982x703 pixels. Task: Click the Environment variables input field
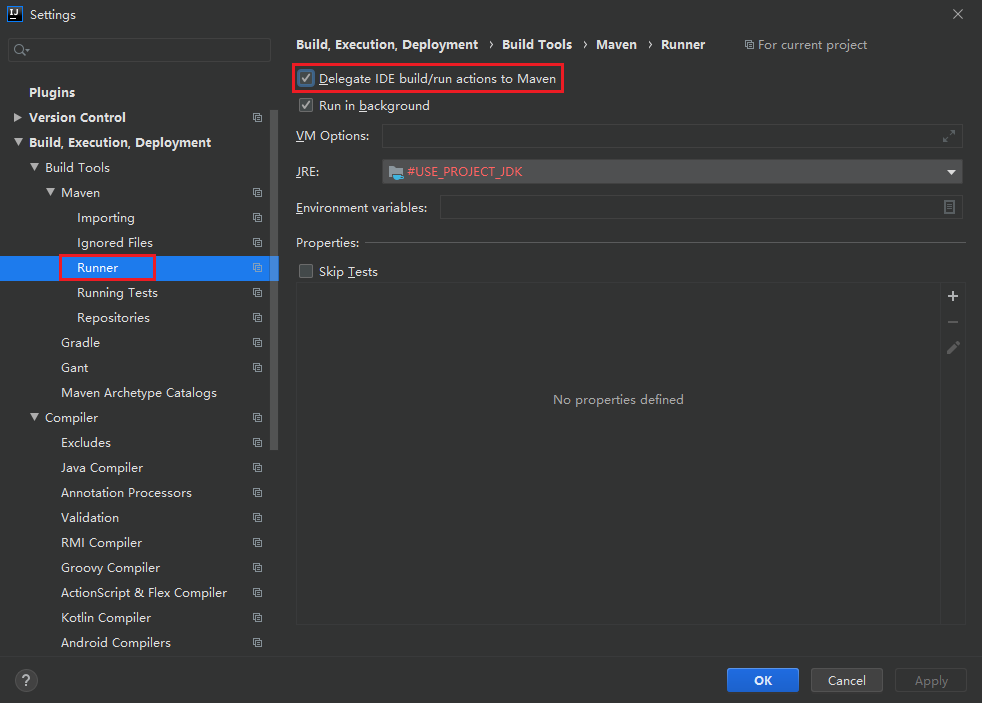click(x=701, y=207)
